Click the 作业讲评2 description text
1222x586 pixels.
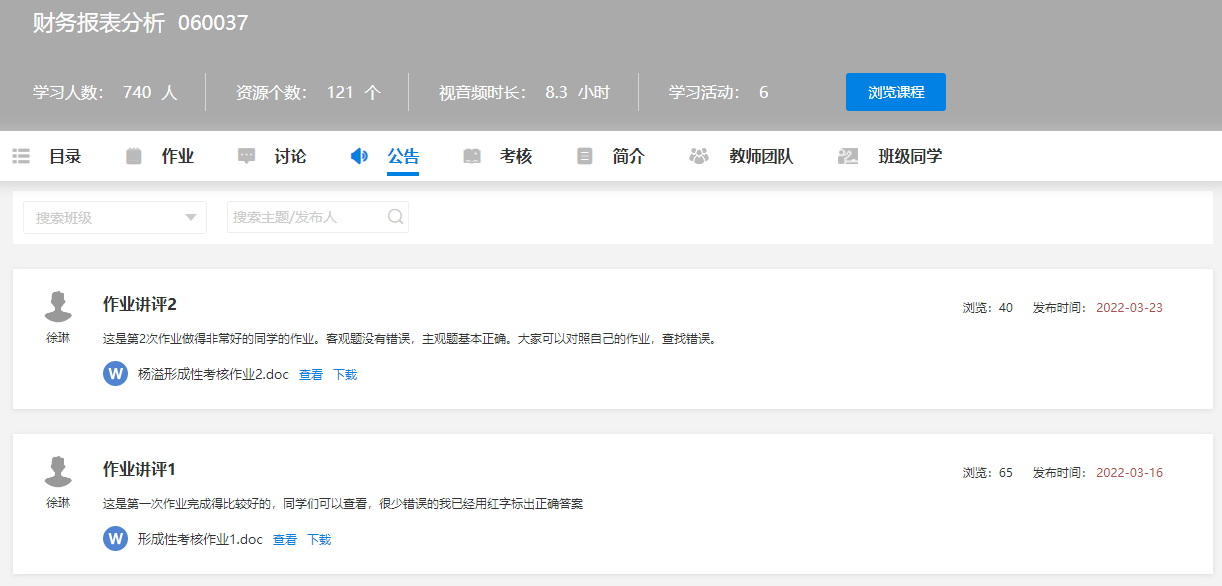[x=410, y=339]
